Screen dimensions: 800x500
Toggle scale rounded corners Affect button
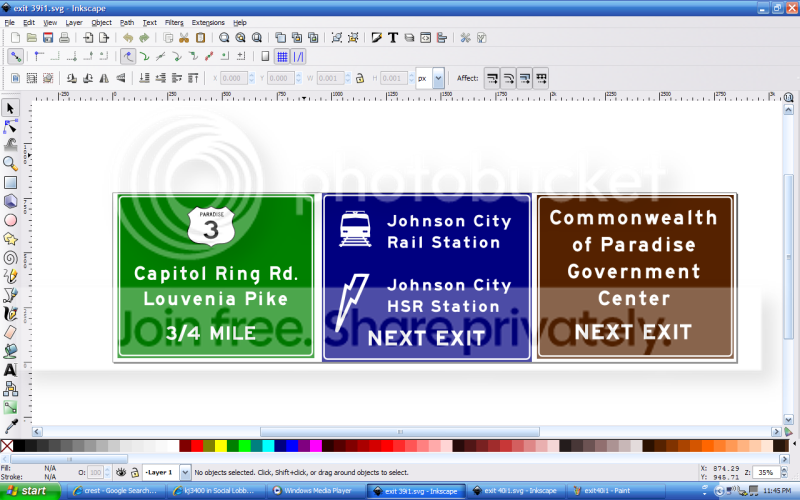508,78
